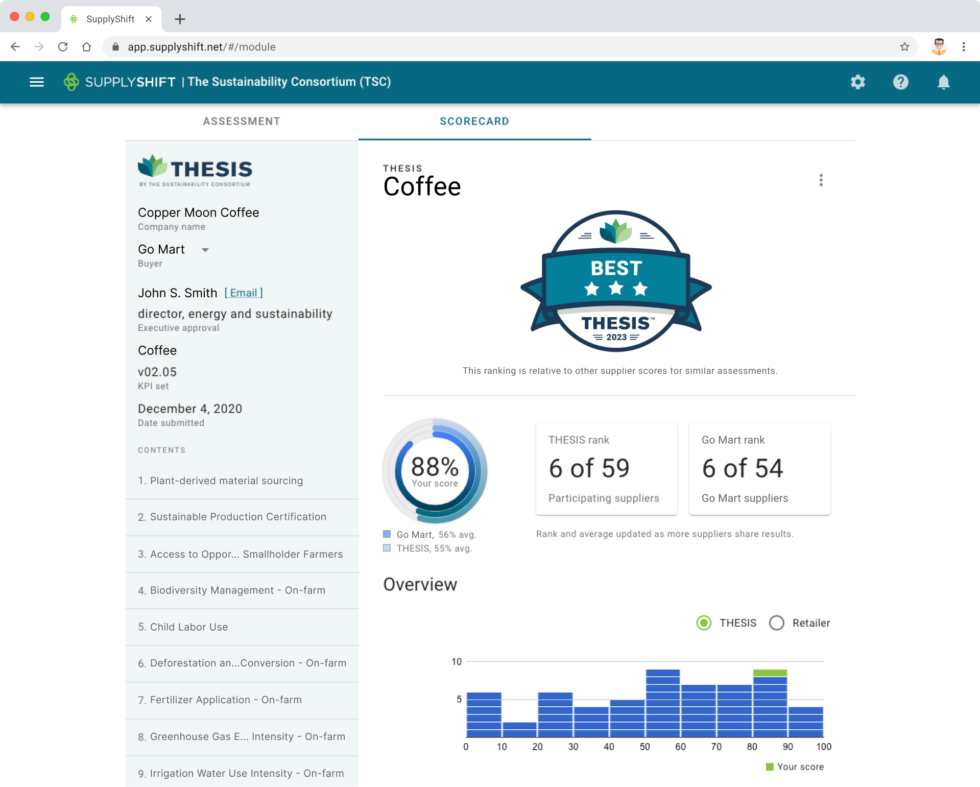Open the help question mark icon
Screen dimensions: 980x787
(901, 82)
